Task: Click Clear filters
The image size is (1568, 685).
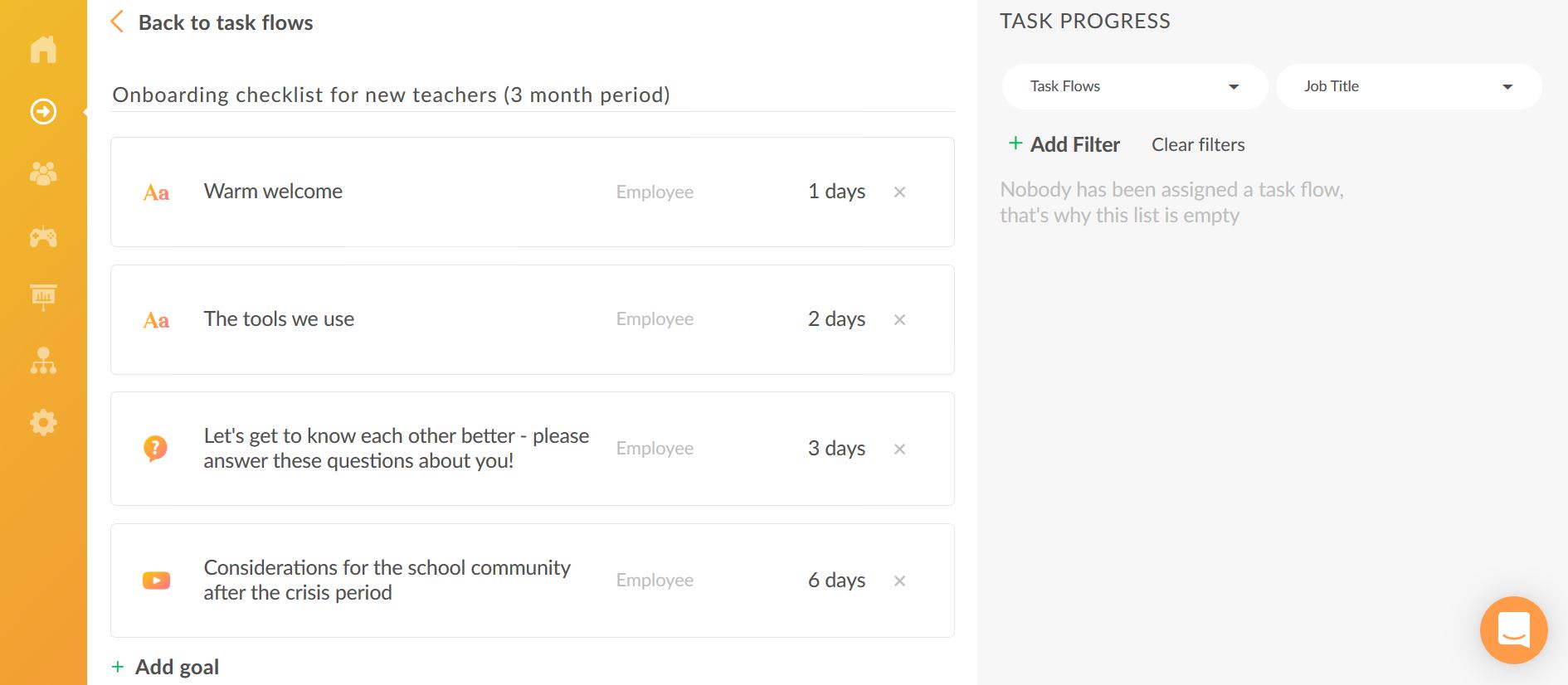Action: [x=1198, y=144]
